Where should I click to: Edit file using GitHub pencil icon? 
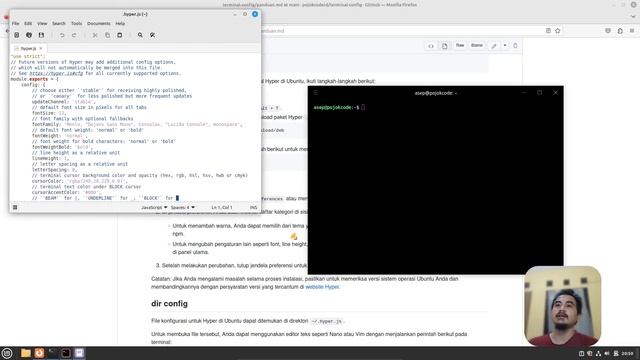(x=494, y=46)
